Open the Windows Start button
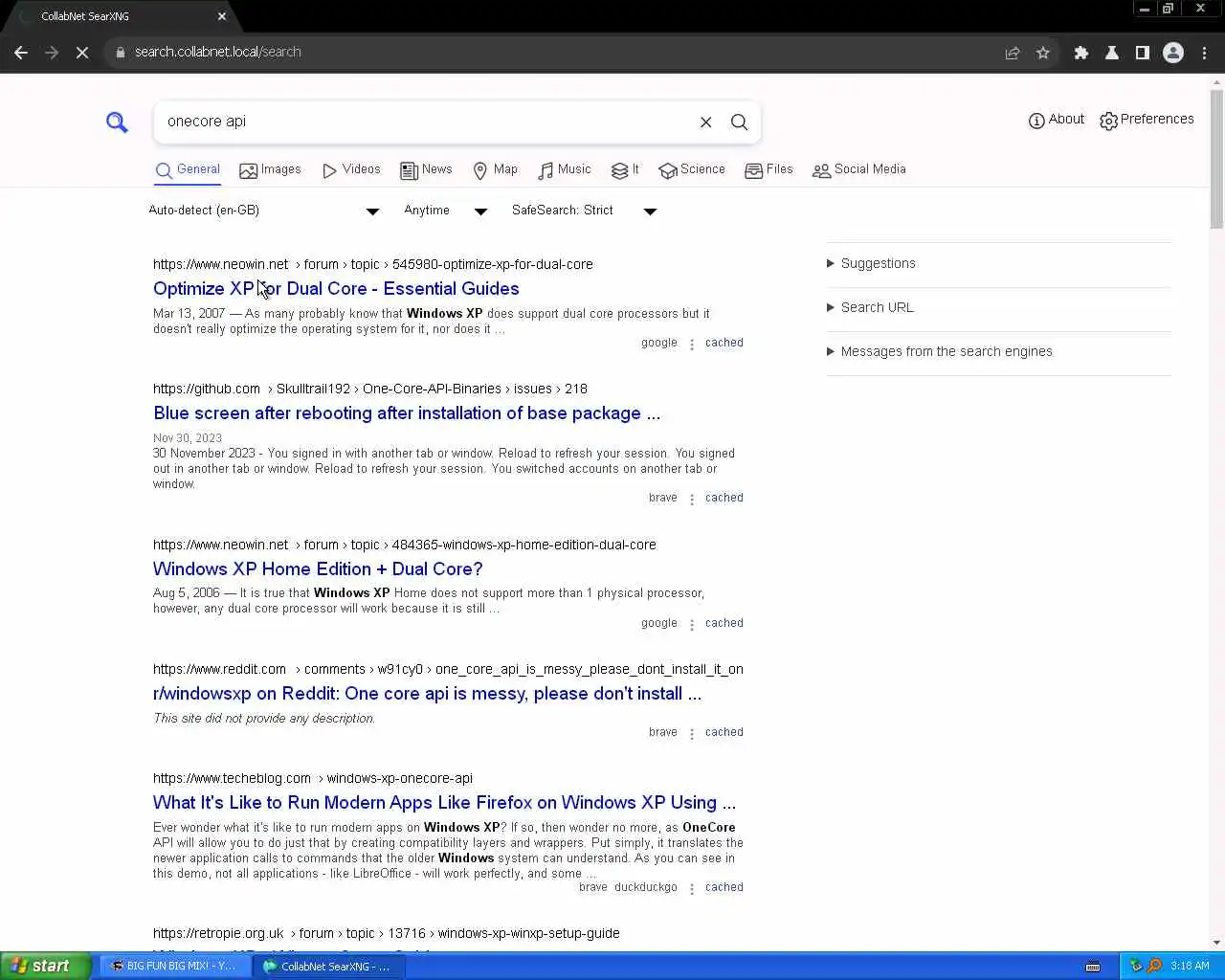 pyautogui.click(x=46, y=966)
